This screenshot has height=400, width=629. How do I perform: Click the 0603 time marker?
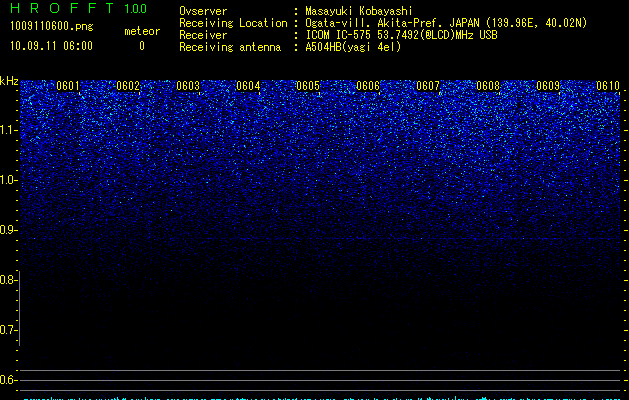pyautogui.click(x=188, y=86)
